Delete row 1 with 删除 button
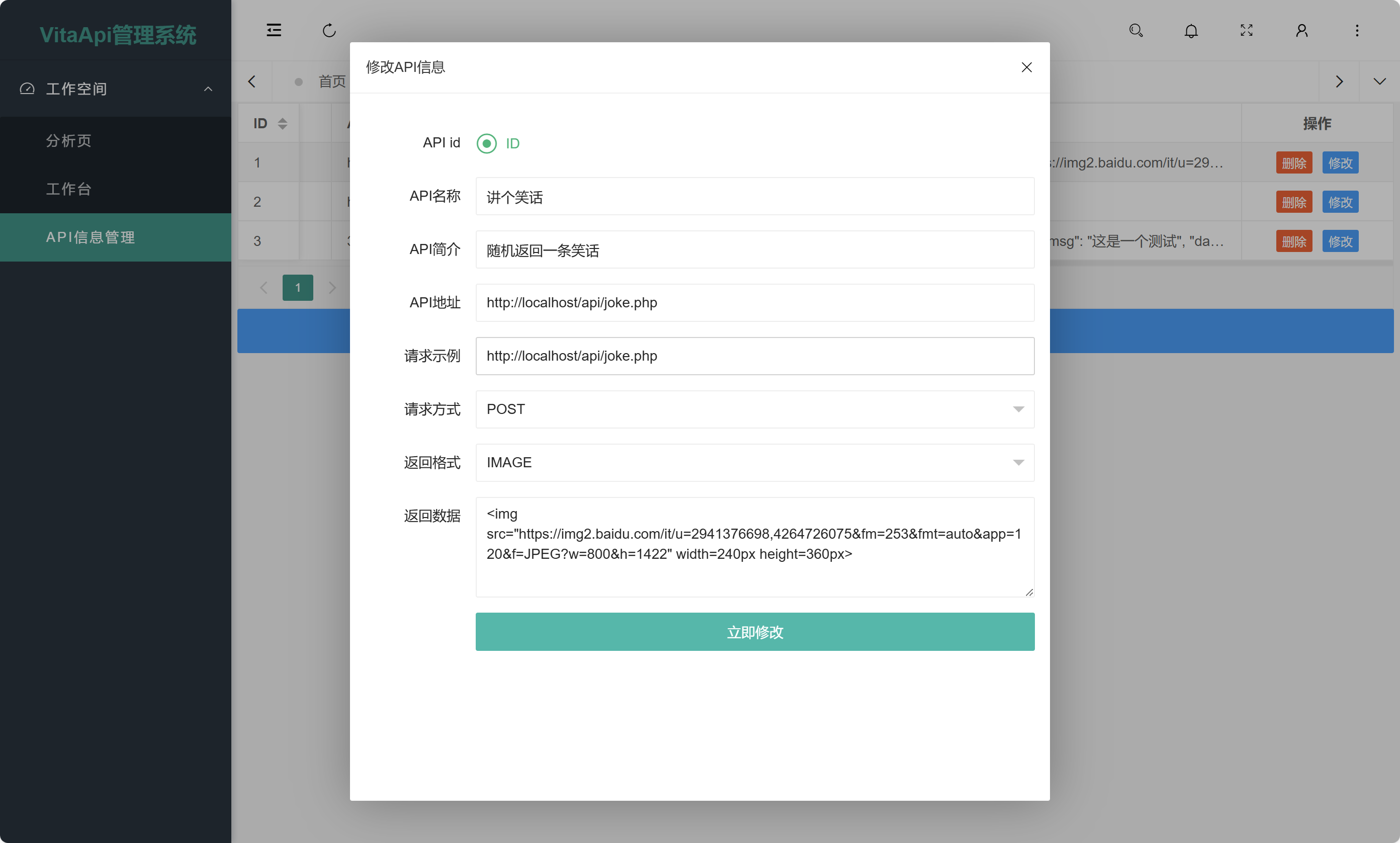Image resolution: width=1400 pixels, height=843 pixels. point(1294,163)
